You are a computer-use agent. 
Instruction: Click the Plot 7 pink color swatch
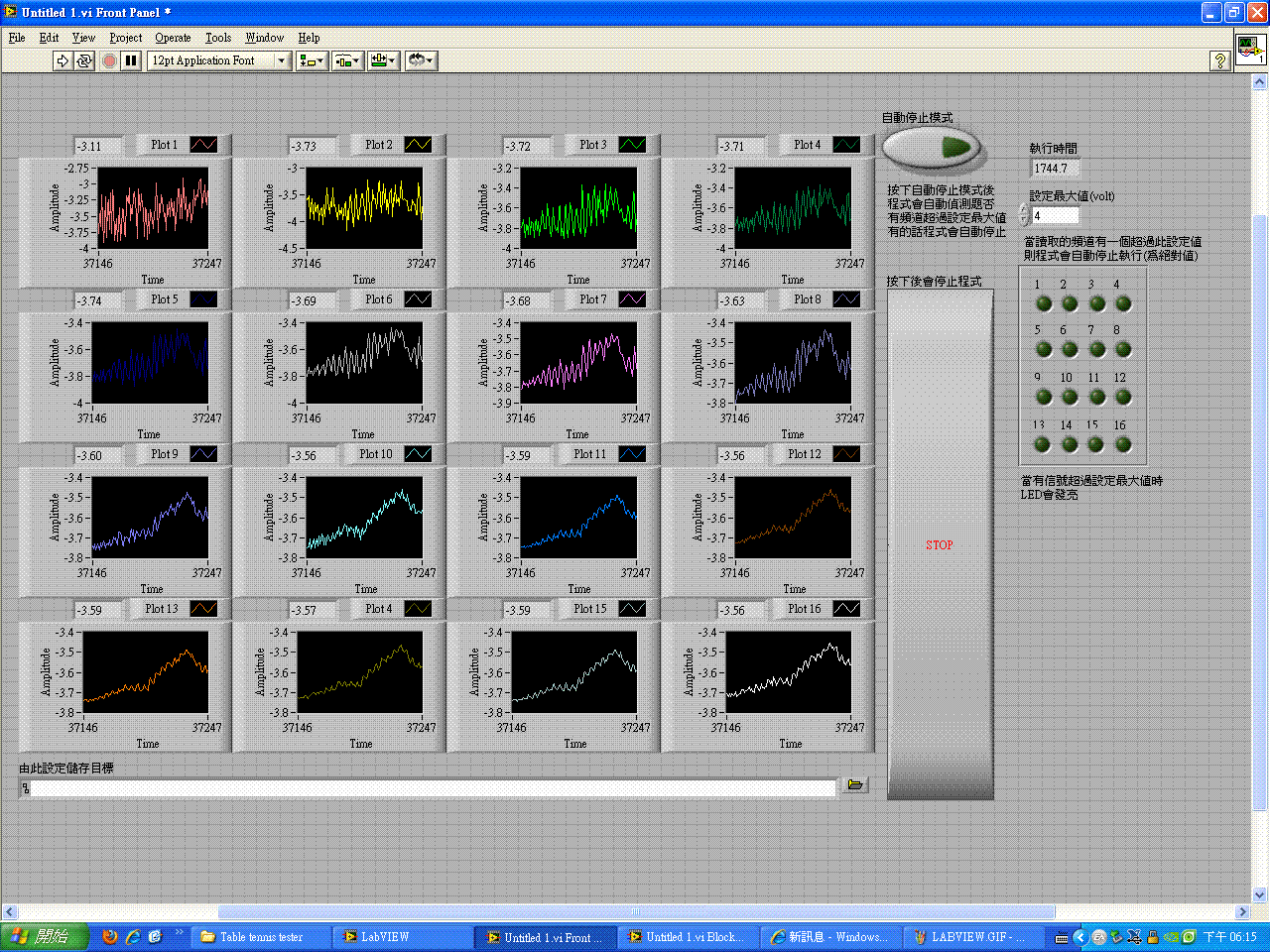coord(632,299)
